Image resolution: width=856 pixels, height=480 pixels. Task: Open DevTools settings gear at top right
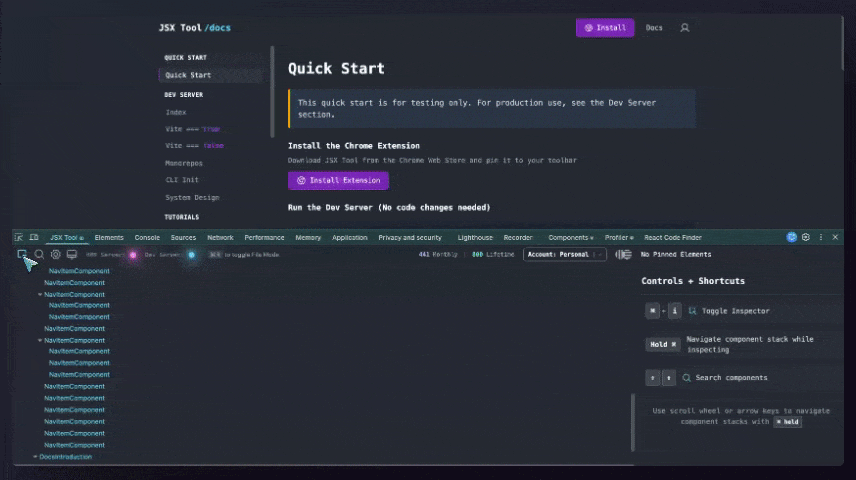806,238
